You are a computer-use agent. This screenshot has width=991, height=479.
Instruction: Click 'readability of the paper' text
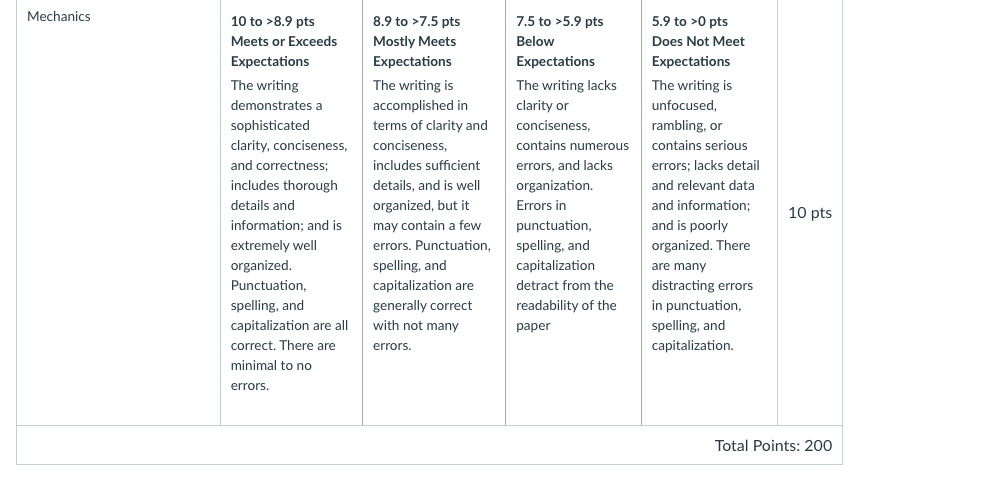coord(566,315)
